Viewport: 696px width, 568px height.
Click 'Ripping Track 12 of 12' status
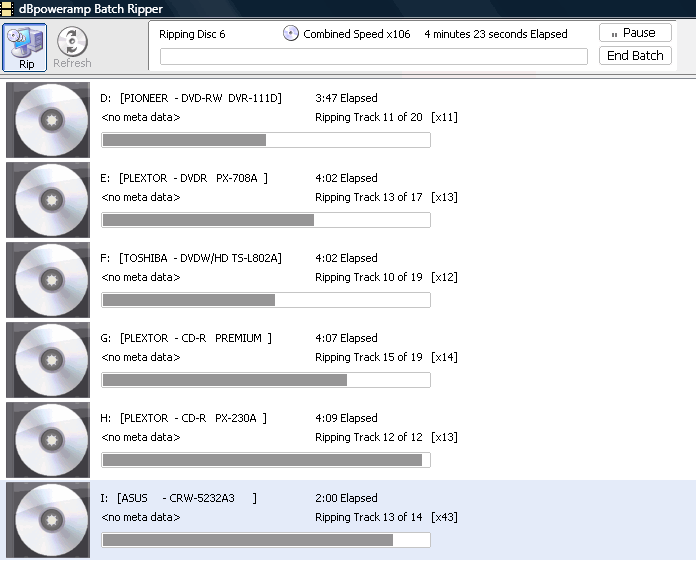(x=368, y=437)
